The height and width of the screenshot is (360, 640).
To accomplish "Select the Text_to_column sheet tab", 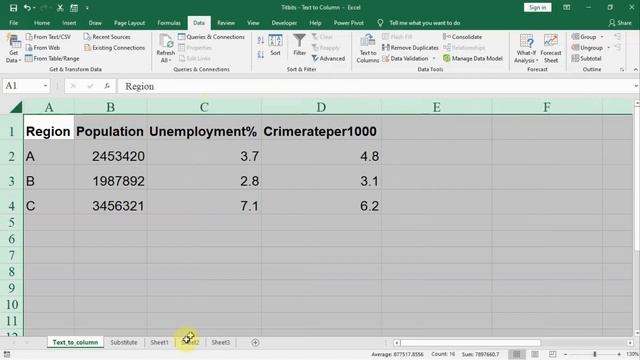I will click(x=75, y=342).
